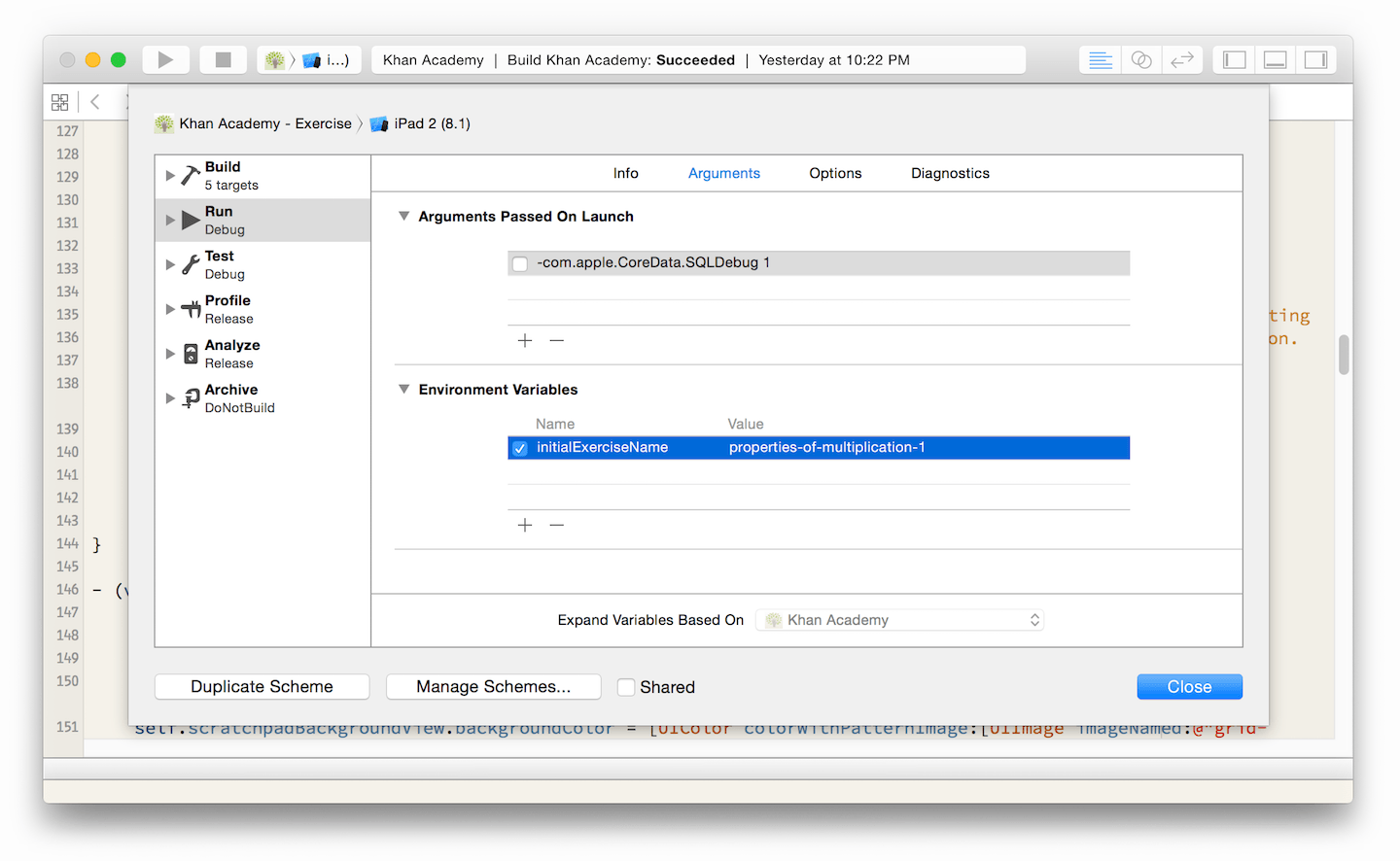The width and height of the screenshot is (1400, 861).
Task: Open the Arguments tab
Action: [724, 173]
